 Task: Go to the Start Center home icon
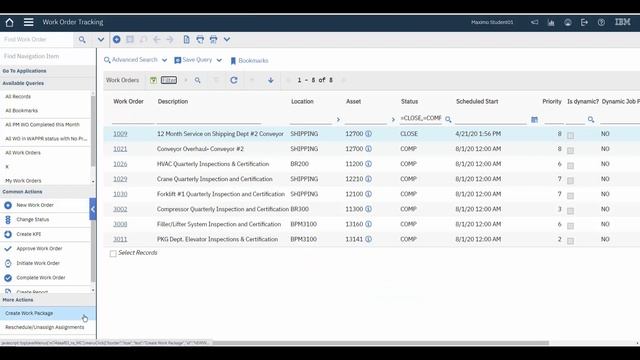click(9, 22)
